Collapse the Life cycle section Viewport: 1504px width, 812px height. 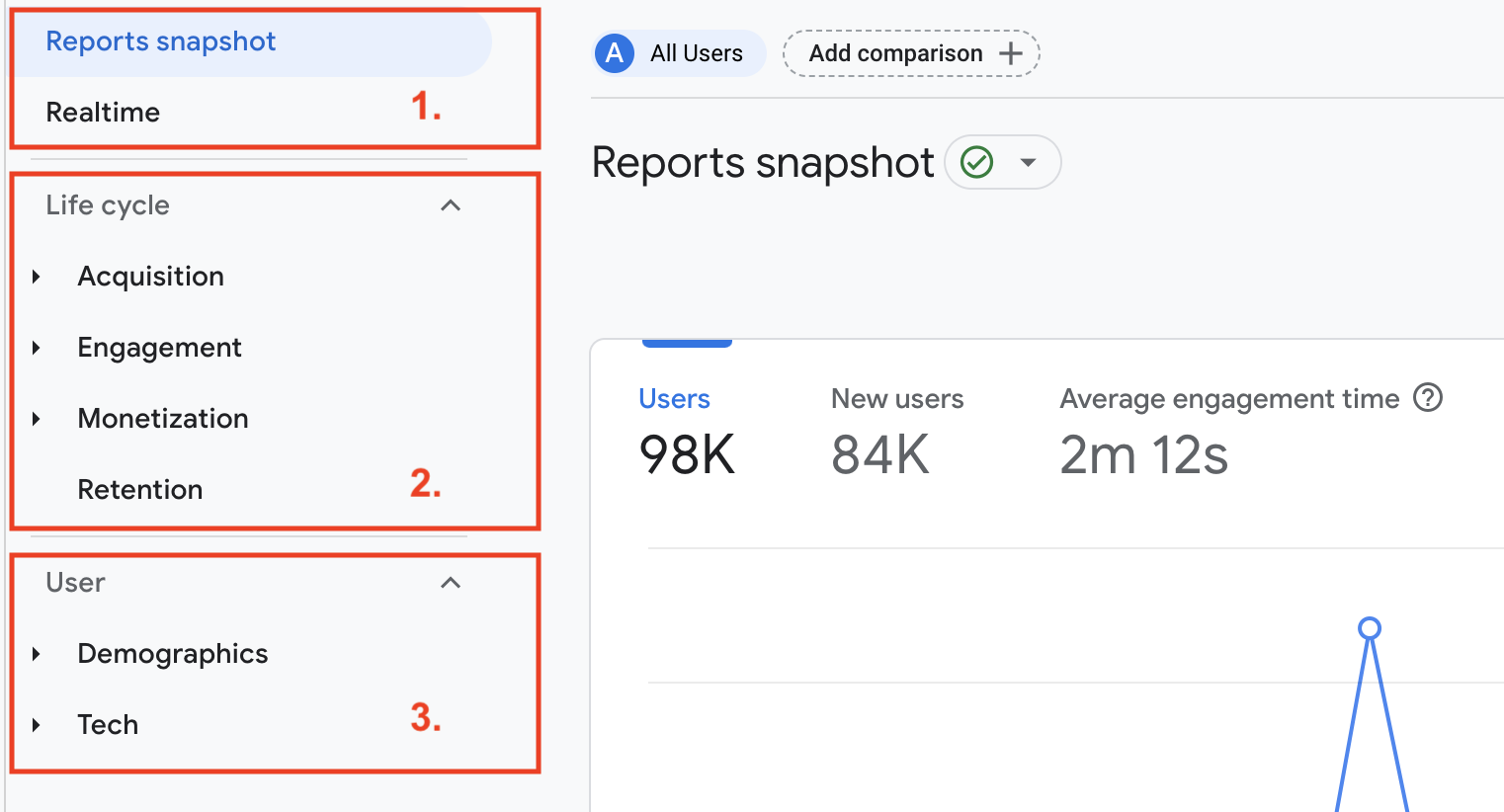pyautogui.click(x=451, y=205)
